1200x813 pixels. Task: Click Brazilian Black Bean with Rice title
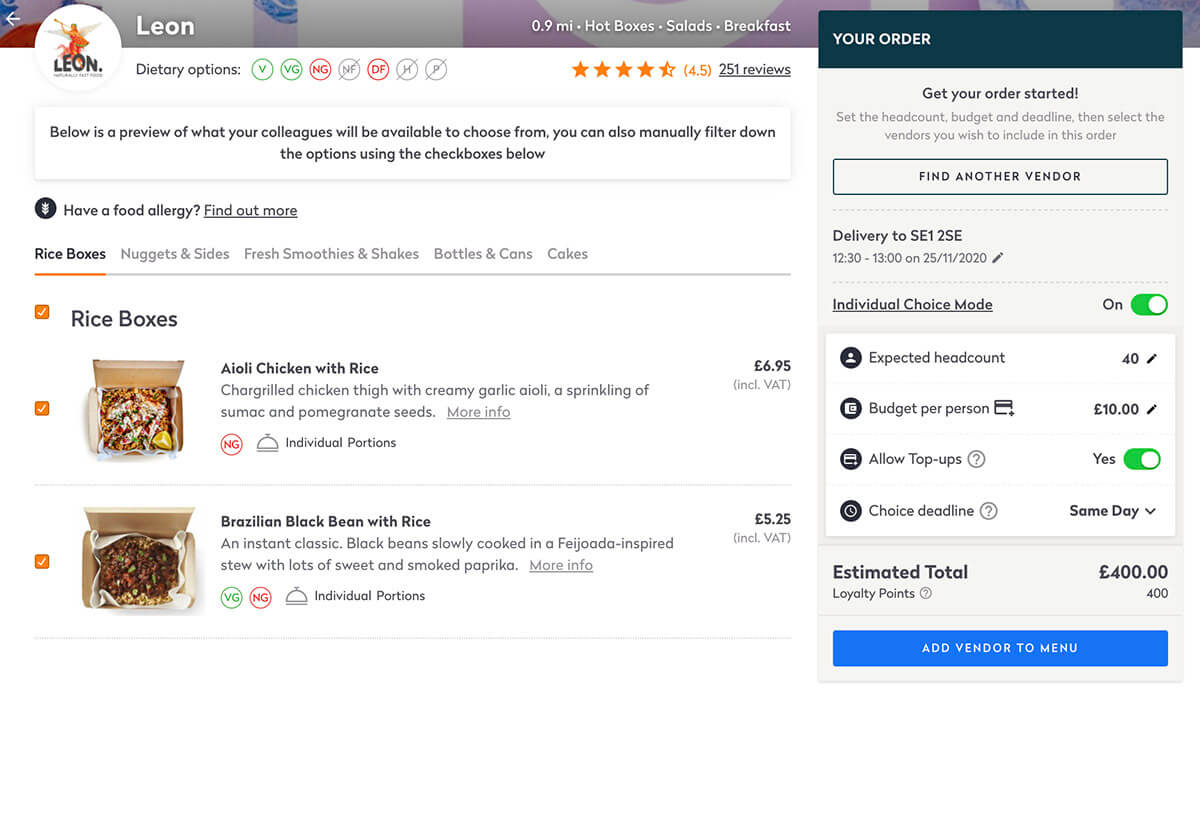(x=326, y=521)
